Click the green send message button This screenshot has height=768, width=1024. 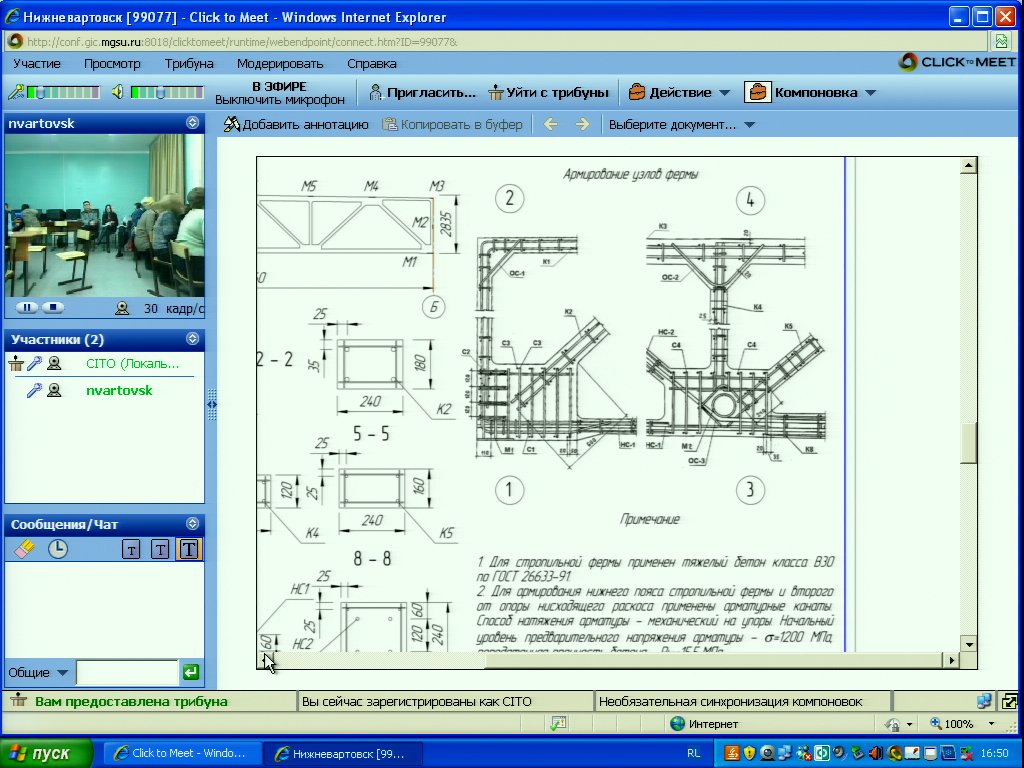[x=191, y=672]
